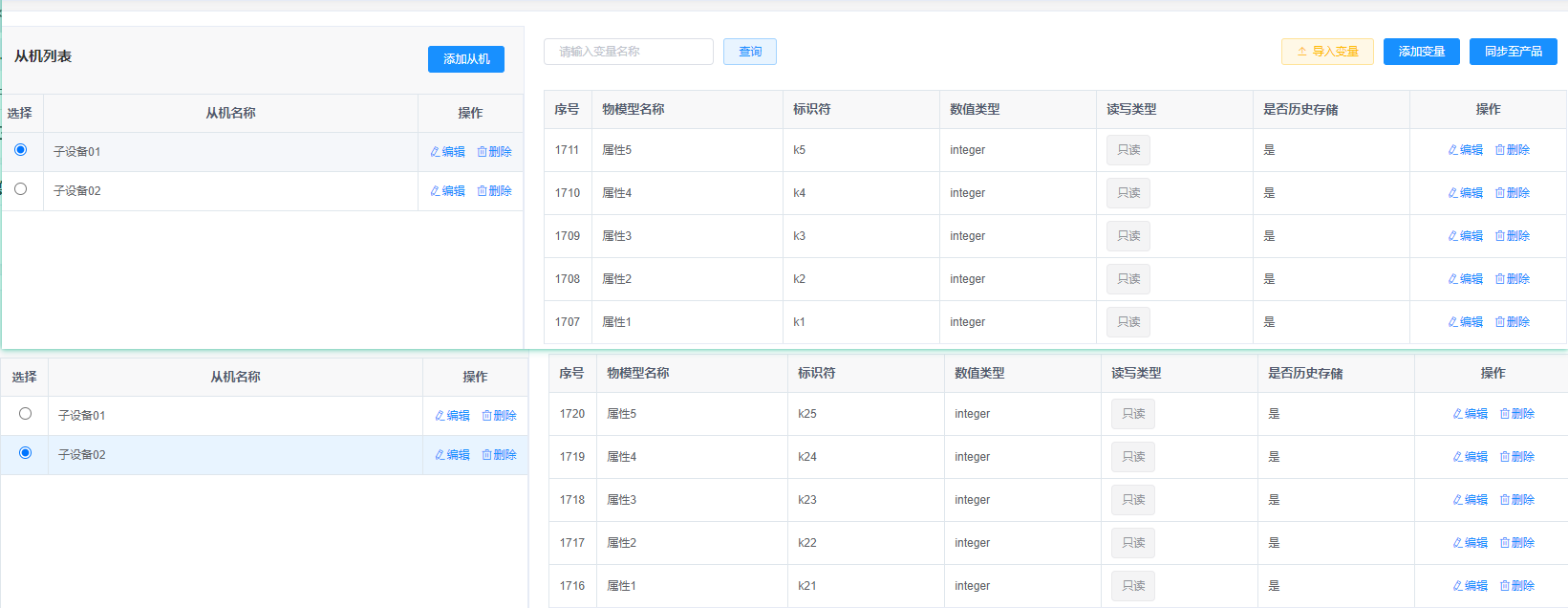Select the unselected 子设备02 radio button
The width and height of the screenshot is (1568, 608).
(x=20, y=189)
